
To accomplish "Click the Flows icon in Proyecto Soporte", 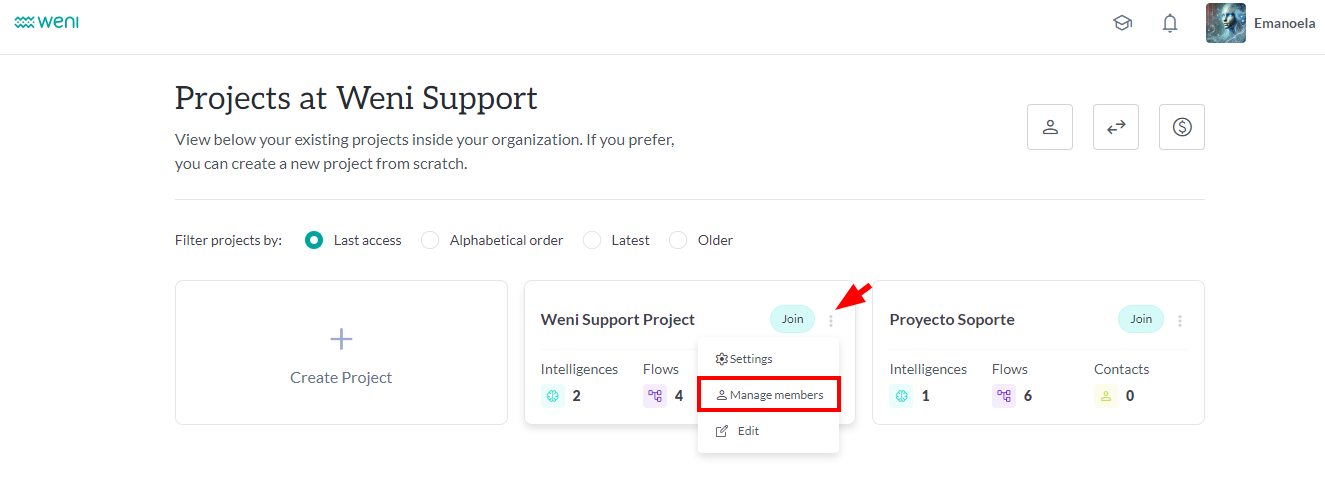I will click(x=1004, y=396).
